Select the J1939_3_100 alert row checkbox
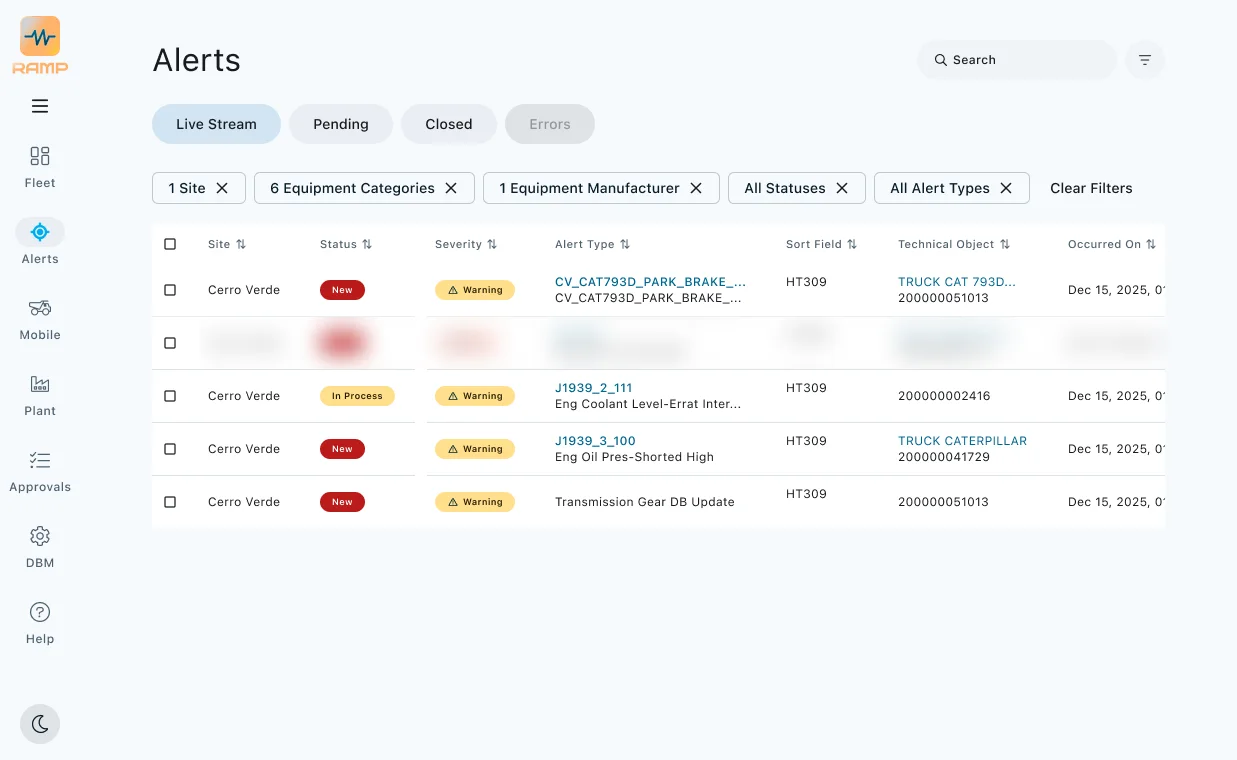The image size is (1237, 760). point(170,449)
